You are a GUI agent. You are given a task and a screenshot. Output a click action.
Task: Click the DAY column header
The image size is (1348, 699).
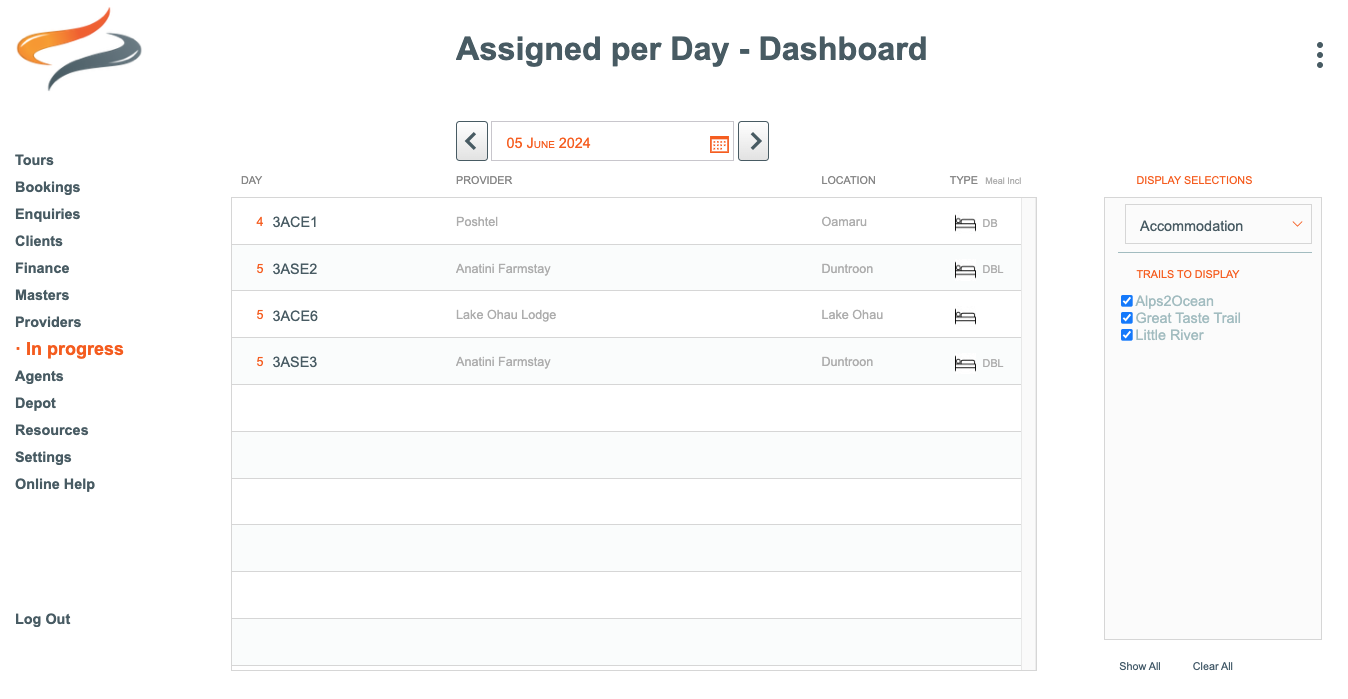[x=251, y=180]
